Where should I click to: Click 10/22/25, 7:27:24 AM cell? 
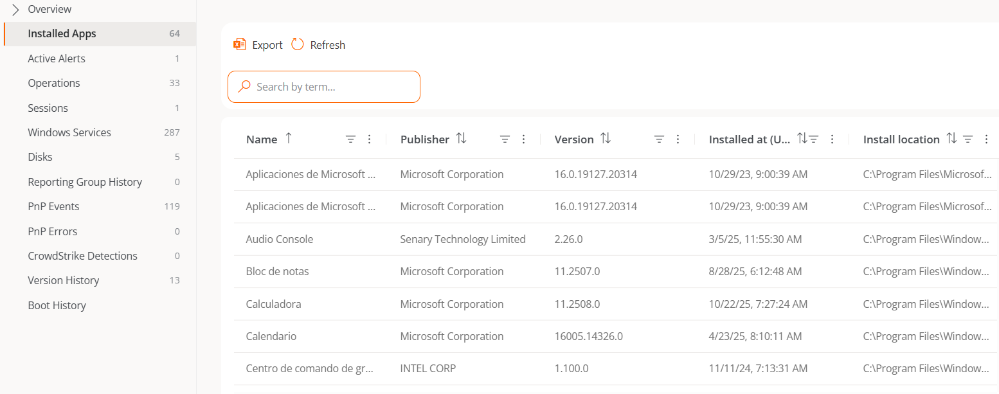758,304
